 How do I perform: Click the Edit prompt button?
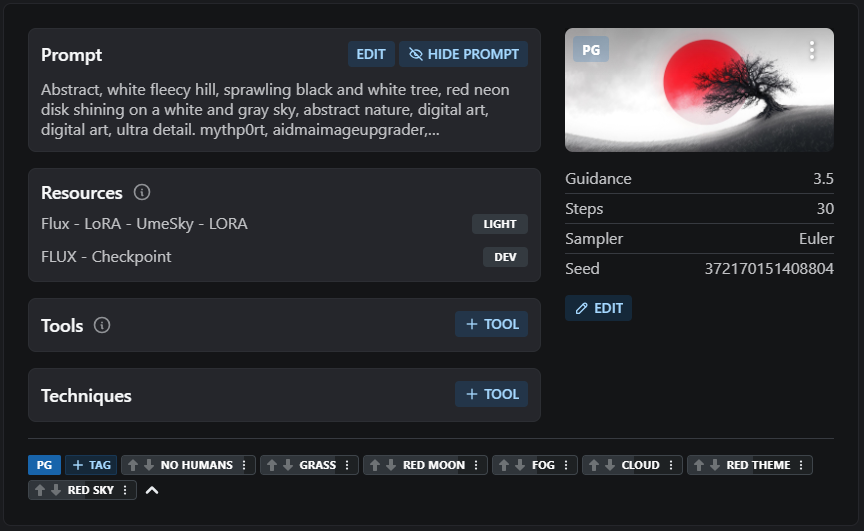point(371,54)
